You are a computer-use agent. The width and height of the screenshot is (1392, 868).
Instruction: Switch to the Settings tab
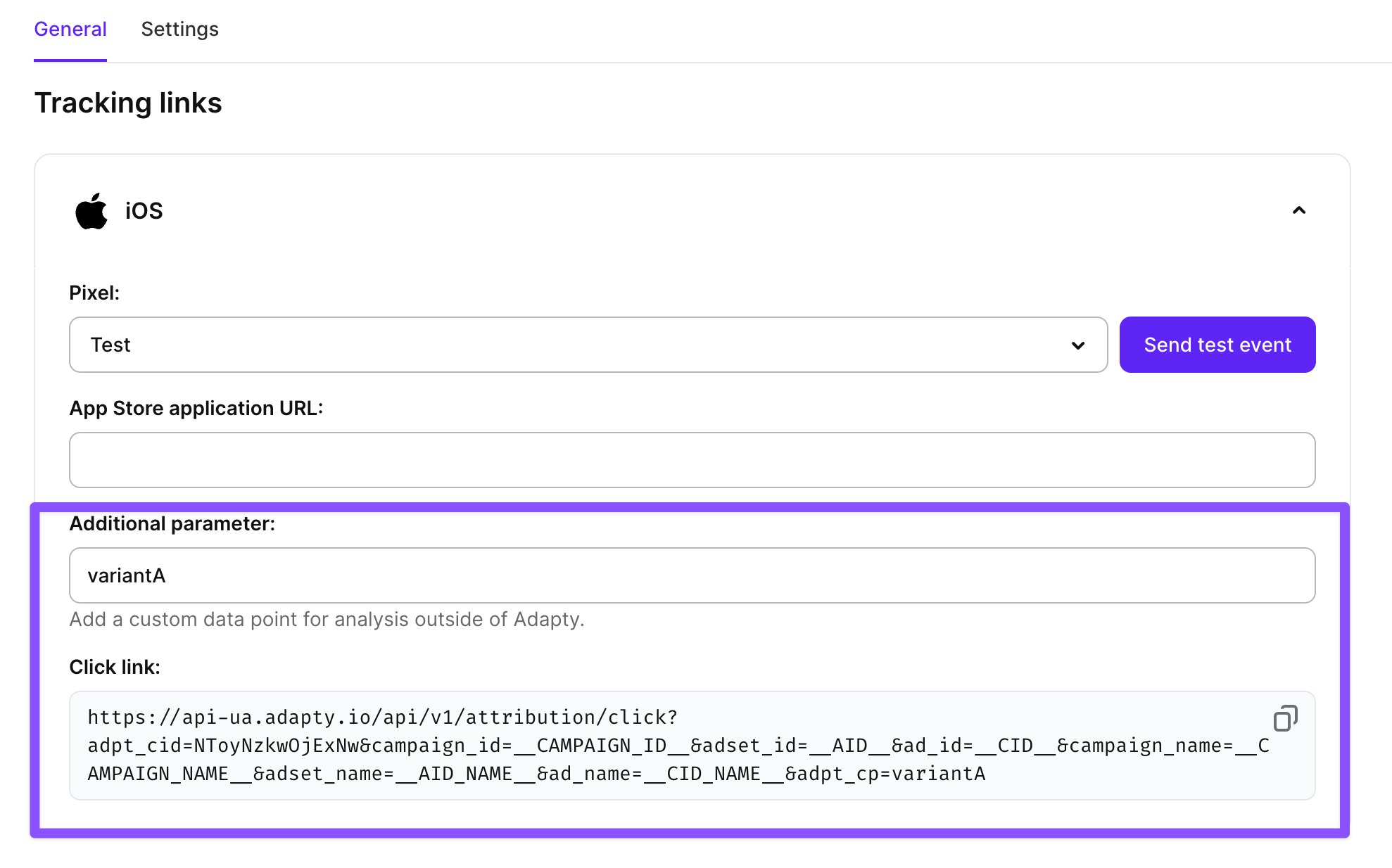tap(179, 29)
